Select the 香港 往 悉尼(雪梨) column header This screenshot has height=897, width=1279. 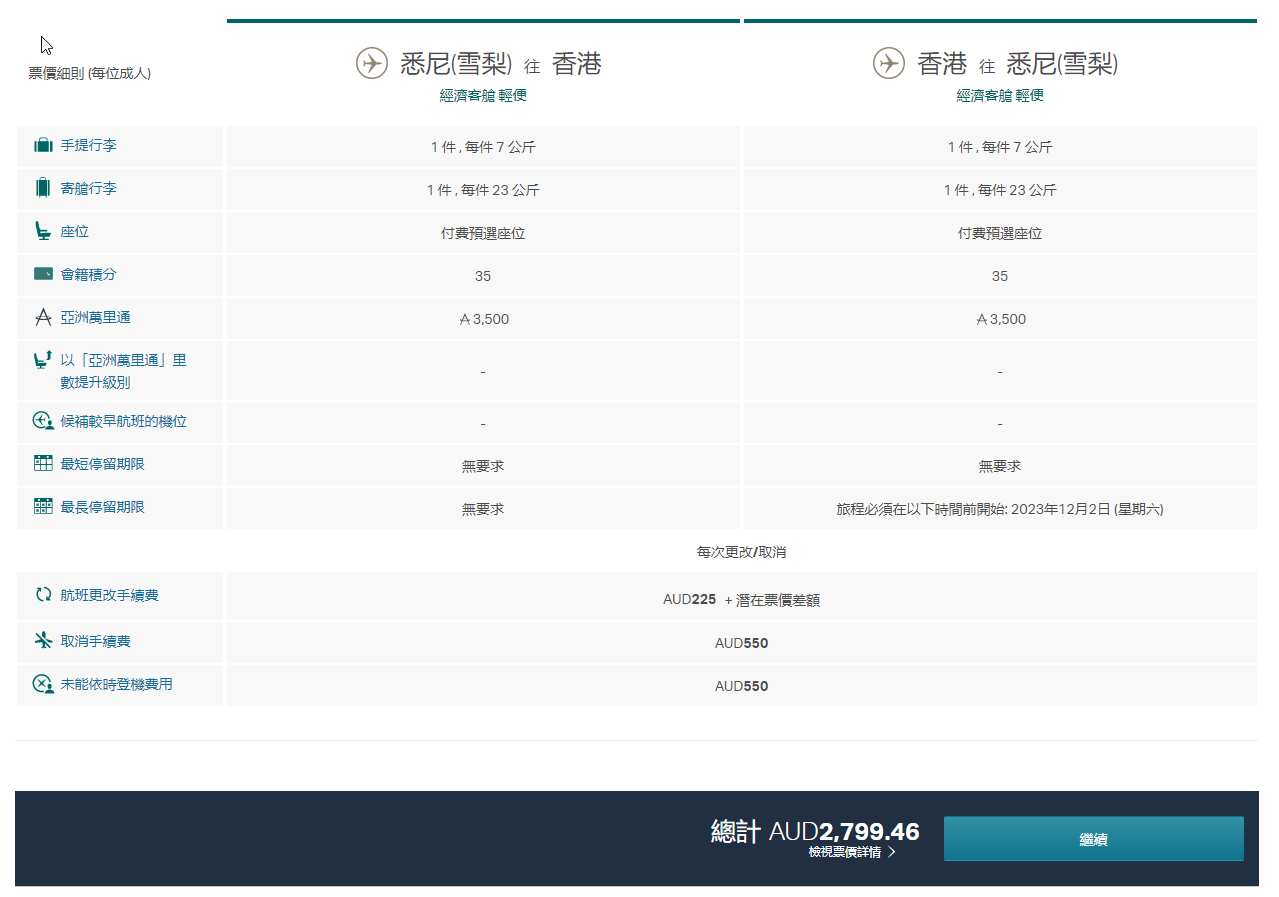(1017, 64)
